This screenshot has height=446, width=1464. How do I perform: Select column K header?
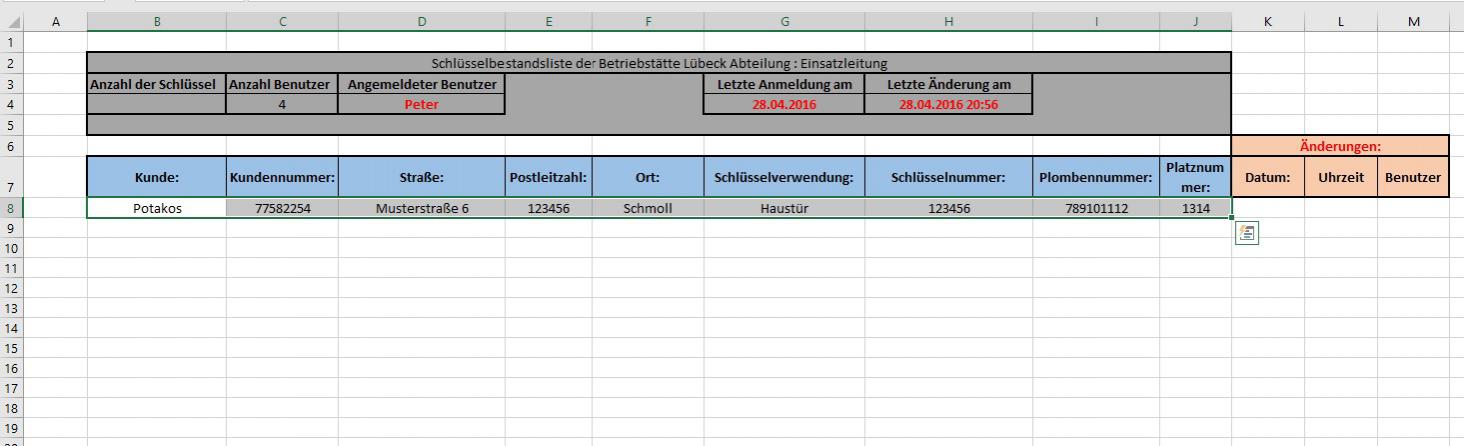point(1267,21)
